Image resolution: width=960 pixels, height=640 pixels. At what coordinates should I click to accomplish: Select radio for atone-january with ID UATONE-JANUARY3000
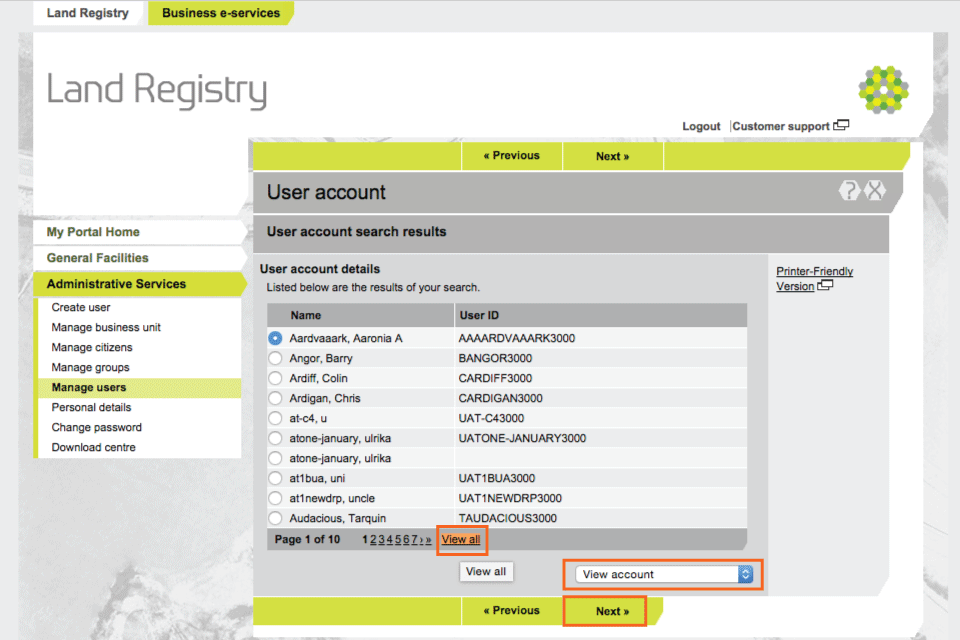(276, 439)
